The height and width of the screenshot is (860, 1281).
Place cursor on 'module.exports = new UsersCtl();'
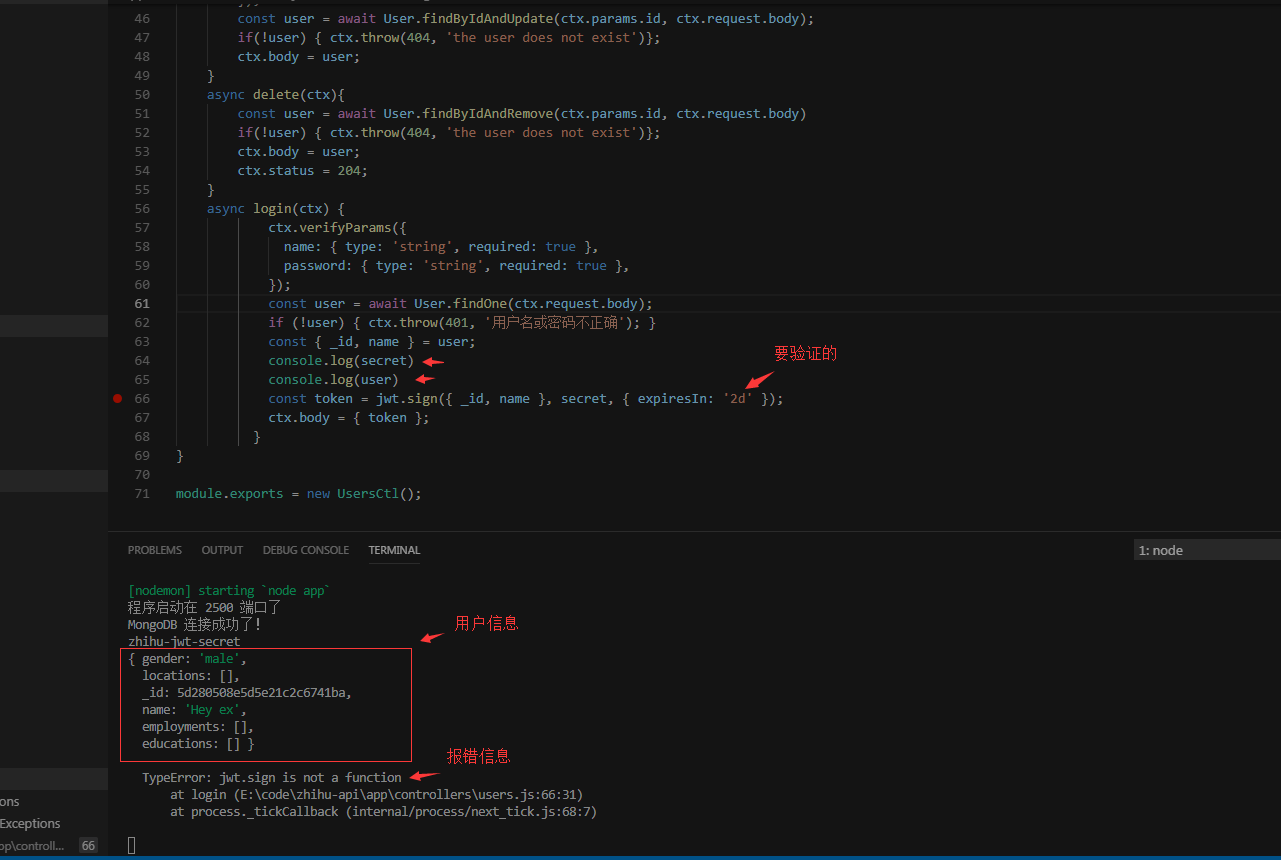point(299,493)
